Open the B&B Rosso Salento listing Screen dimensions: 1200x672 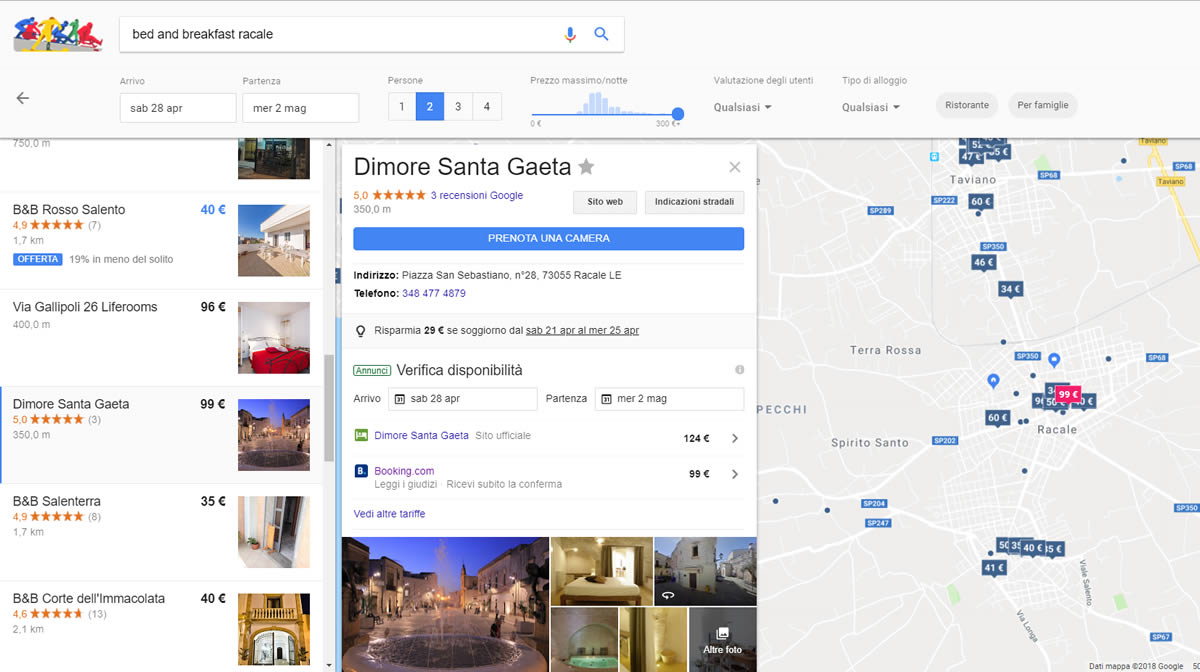click(x=162, y=241)
